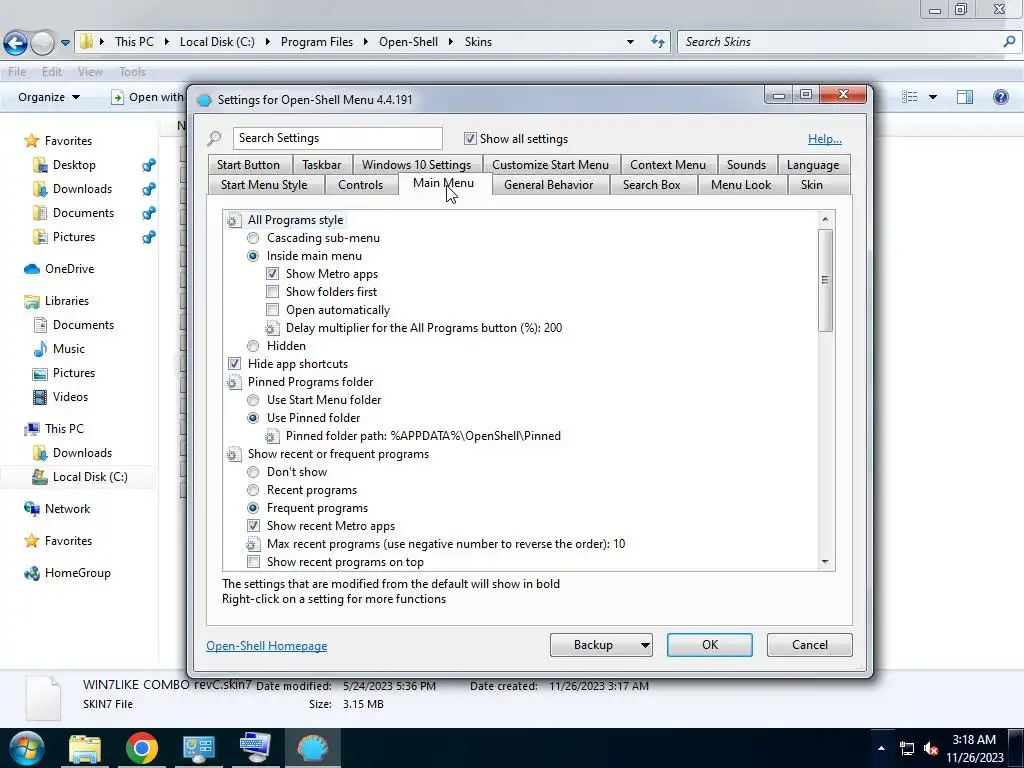Open the Windows Start orb

[27, 748]
